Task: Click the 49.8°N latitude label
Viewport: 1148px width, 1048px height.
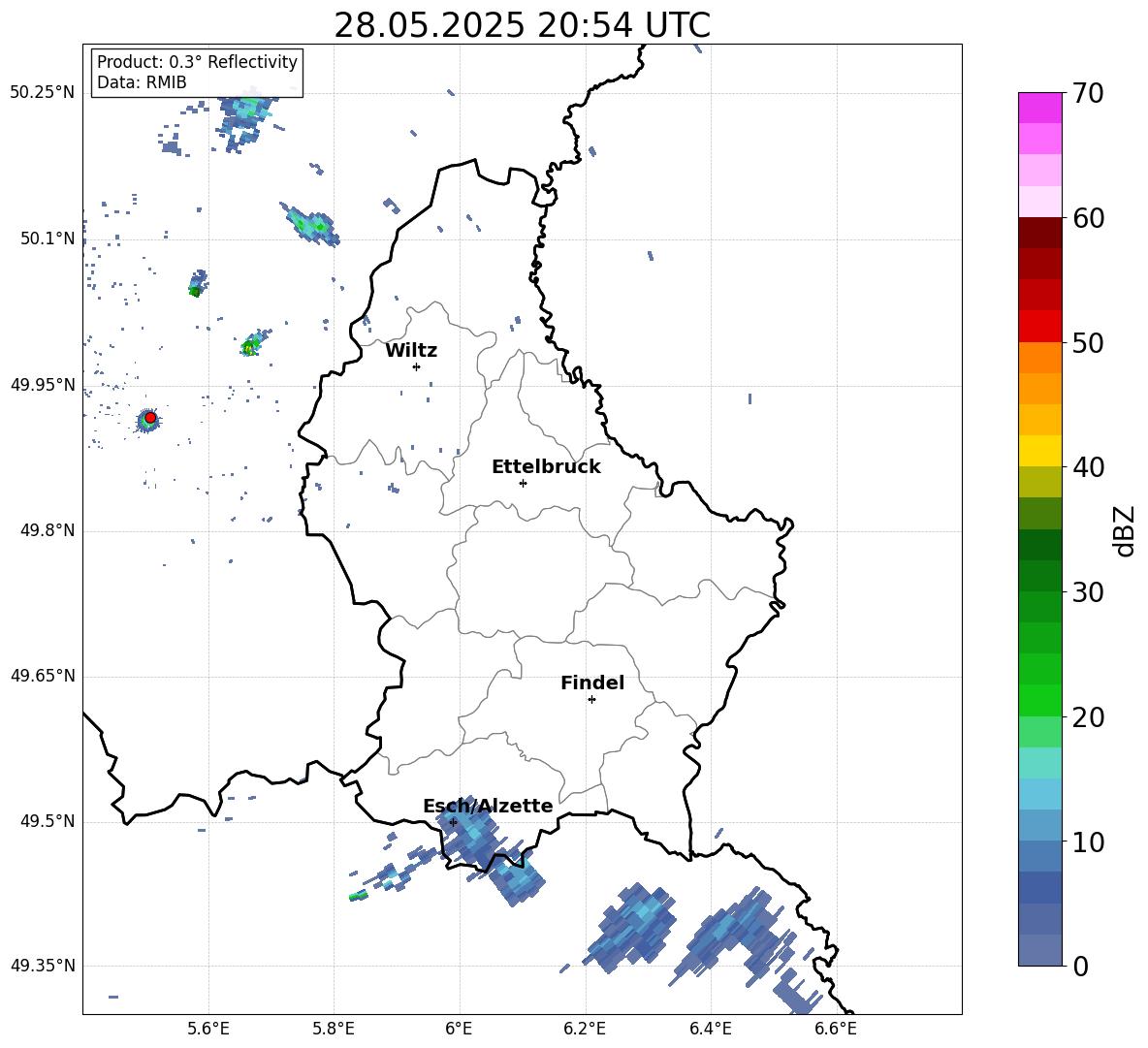Action: (x=48, y=530)
